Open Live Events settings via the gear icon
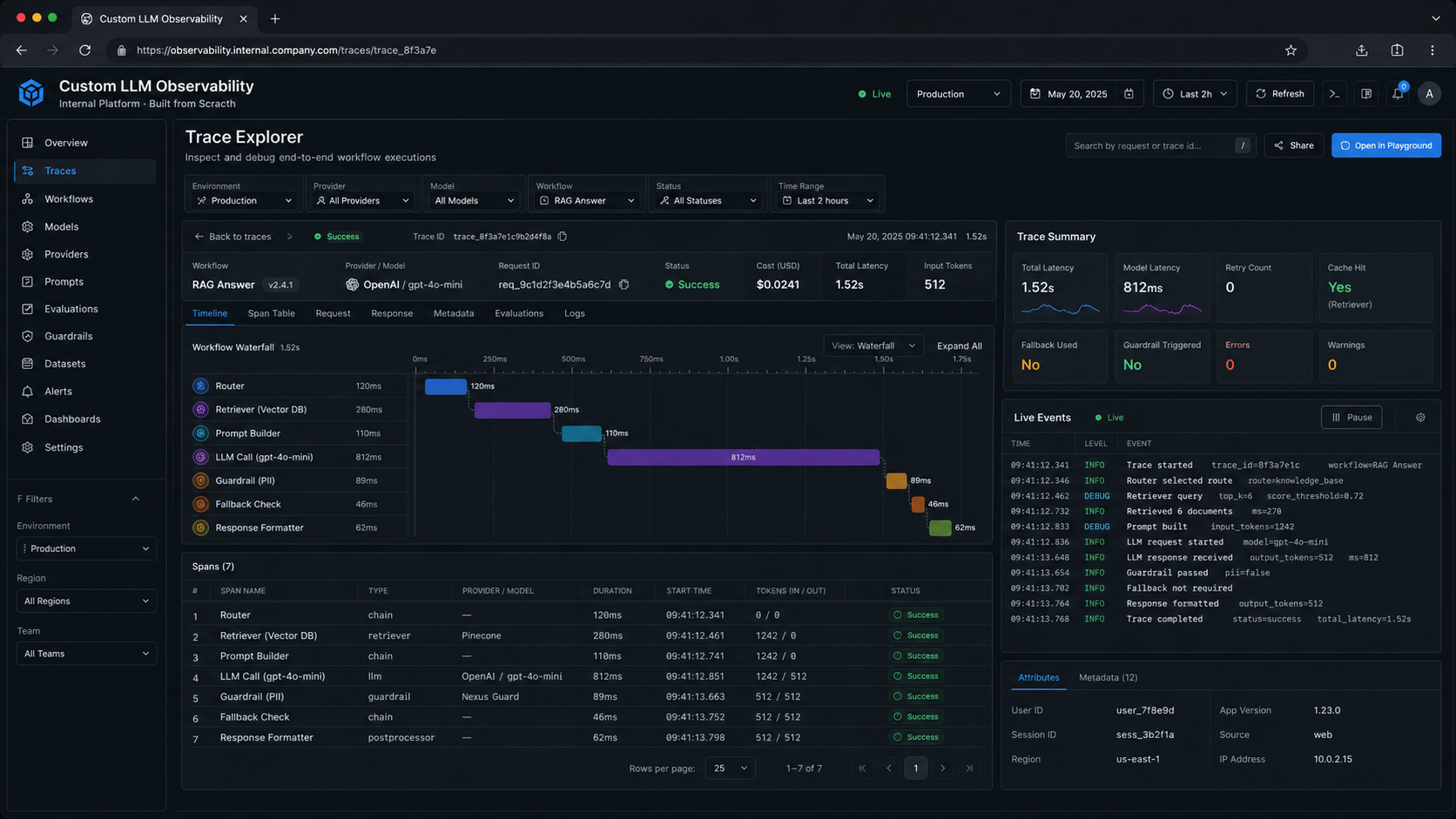This screenshot has height=819, width=1456. [x=1420, y=417]
